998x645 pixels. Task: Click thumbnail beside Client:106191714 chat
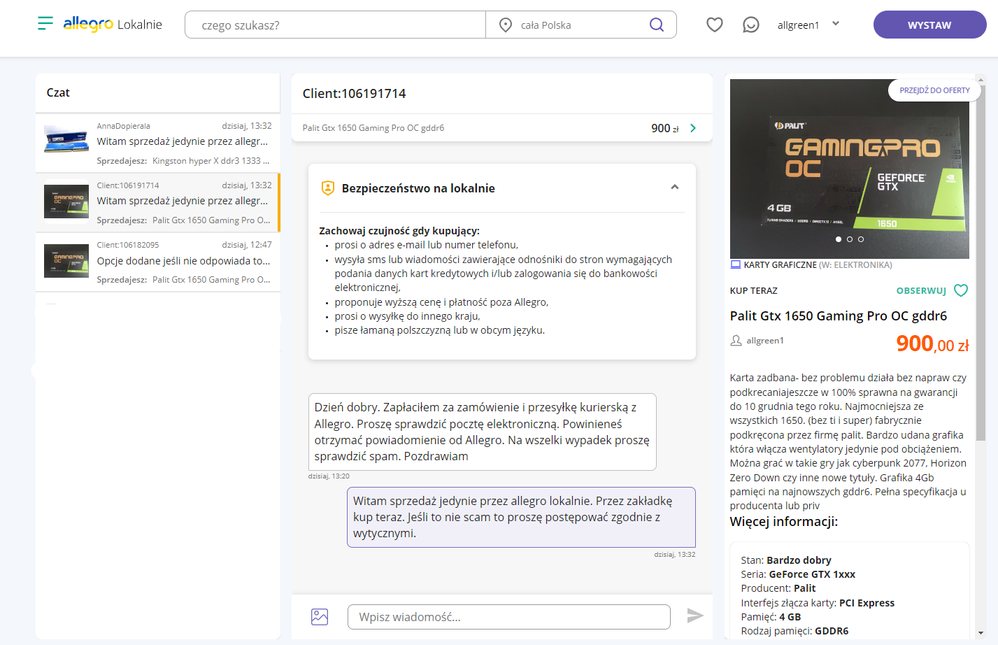tap(66, 202)
